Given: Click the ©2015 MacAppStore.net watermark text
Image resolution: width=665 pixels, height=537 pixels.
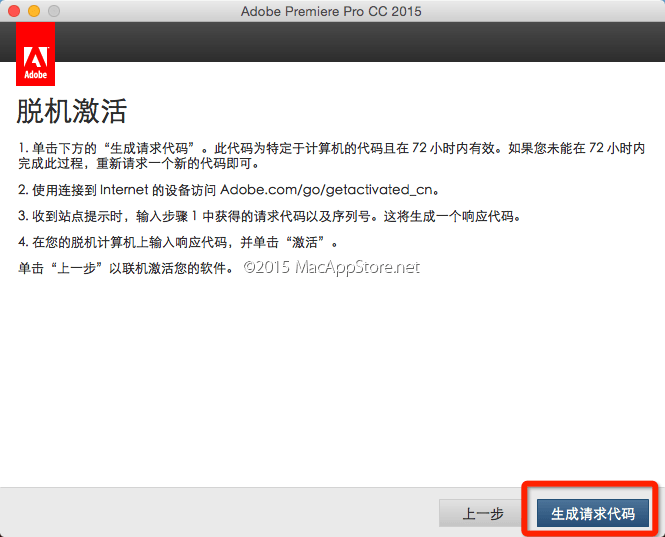Looking at the screenshot, I should point(331,267).
